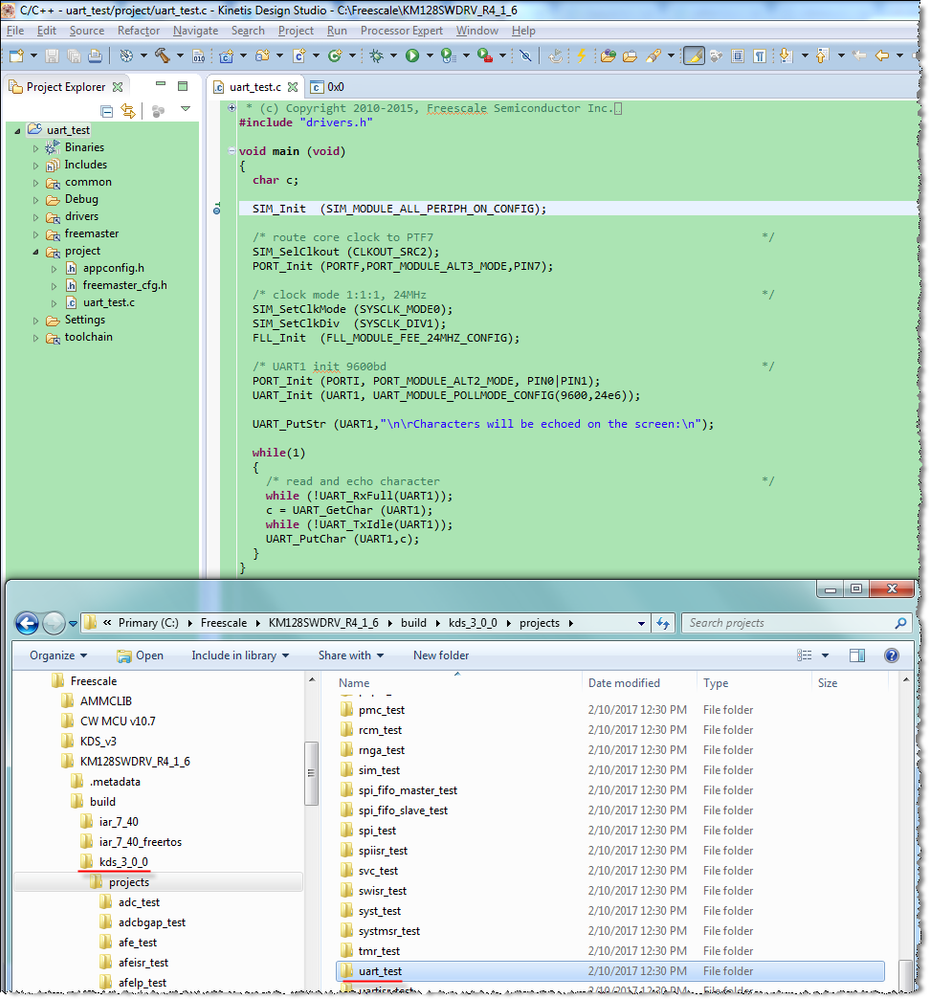Go back with the yellow Back arrow
Screen dimensions: 929x999
pos(882,56)
